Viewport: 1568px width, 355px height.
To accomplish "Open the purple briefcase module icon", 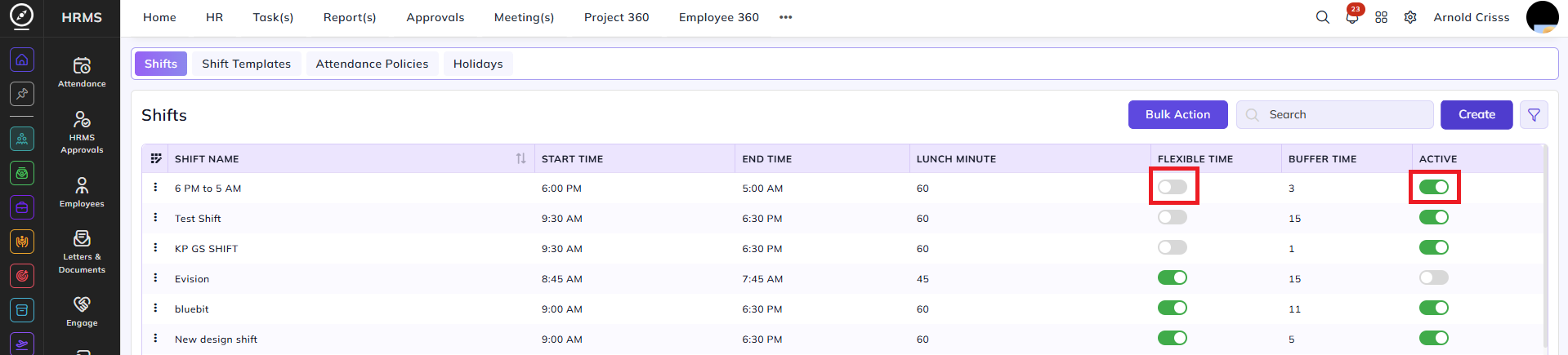I will (22, 207).
